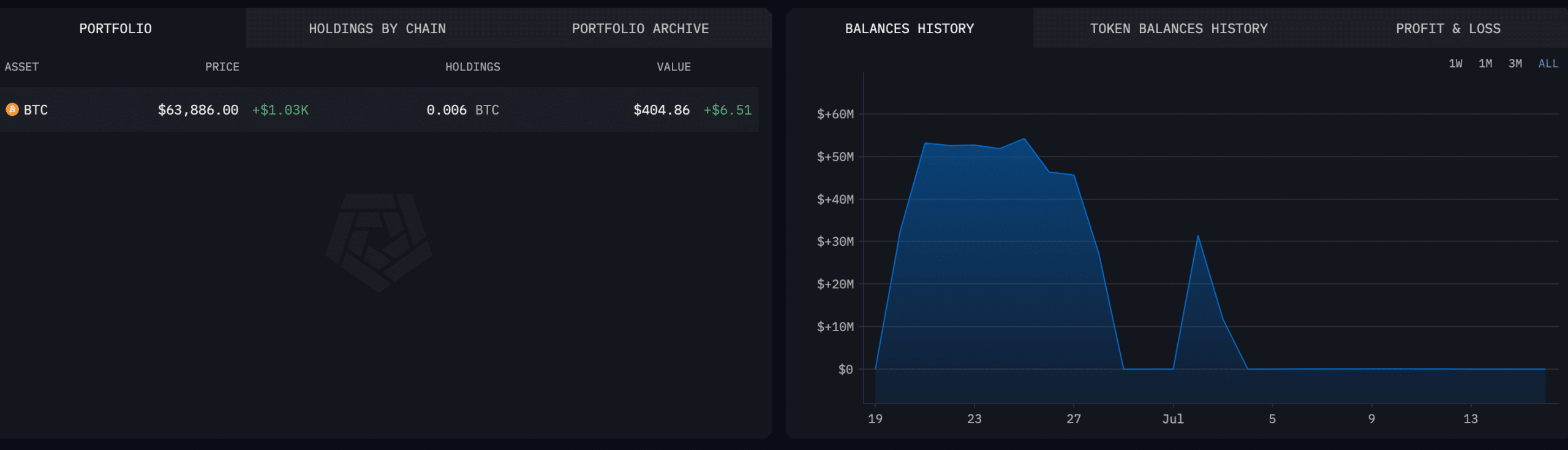Click the 5 date tick label
1568x450 pixels.
pos(1272,419)
